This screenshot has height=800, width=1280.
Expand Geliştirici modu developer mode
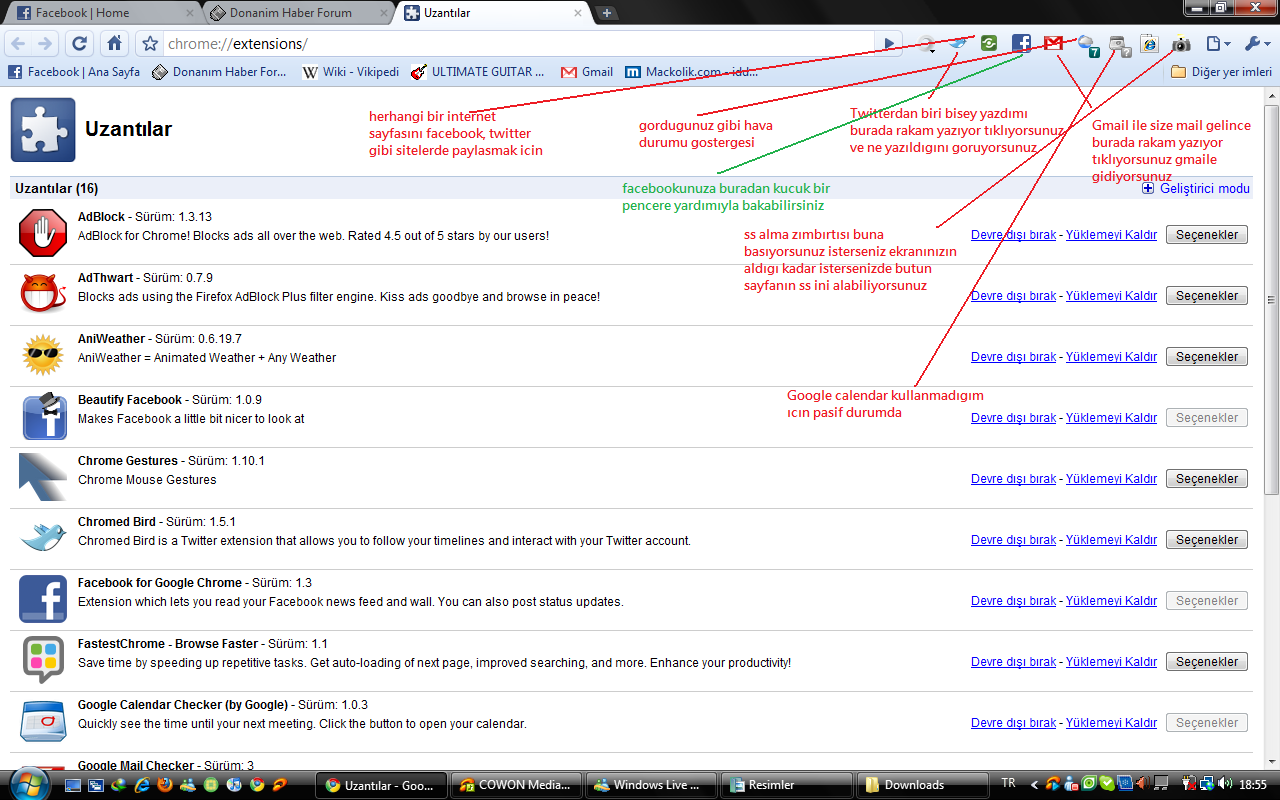[1196, 188]
